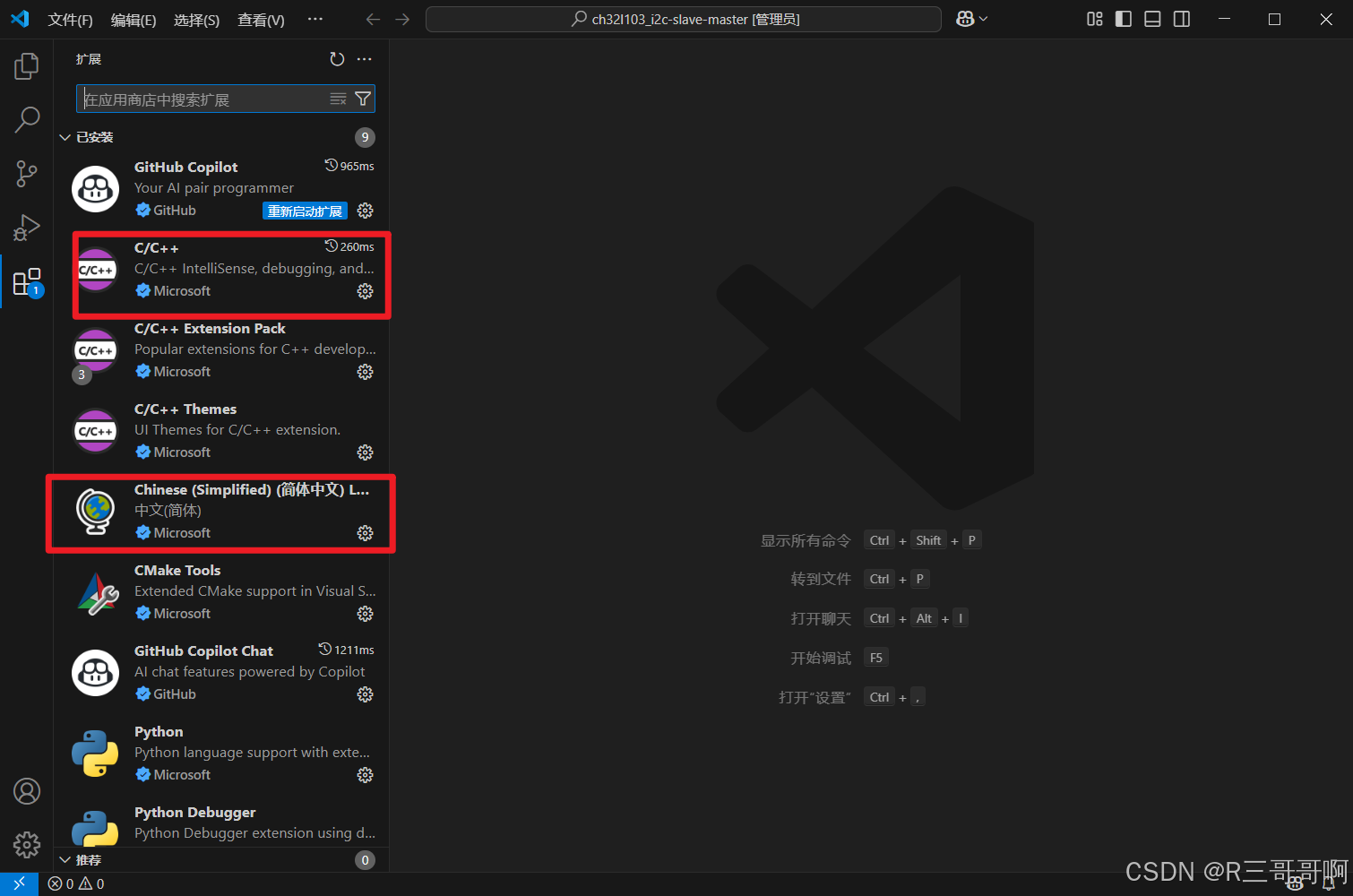Select the C/C++ extension icon
This screenshot has height=896, width=1353.
click(95, 270)
